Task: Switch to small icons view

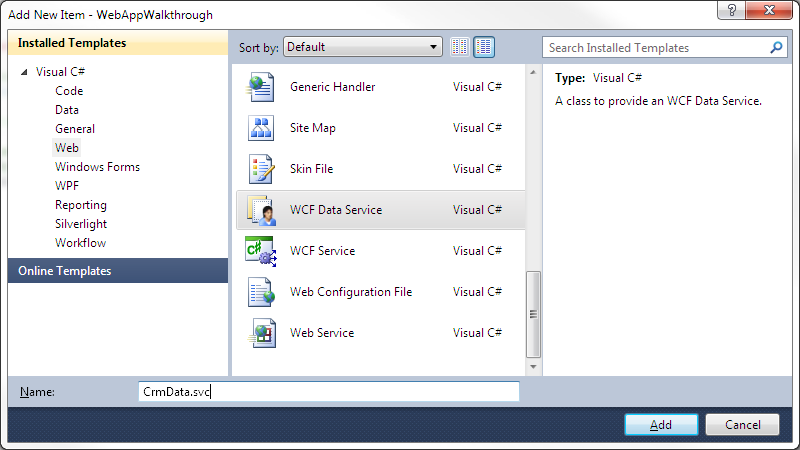Action: click(x=460, y=47)
